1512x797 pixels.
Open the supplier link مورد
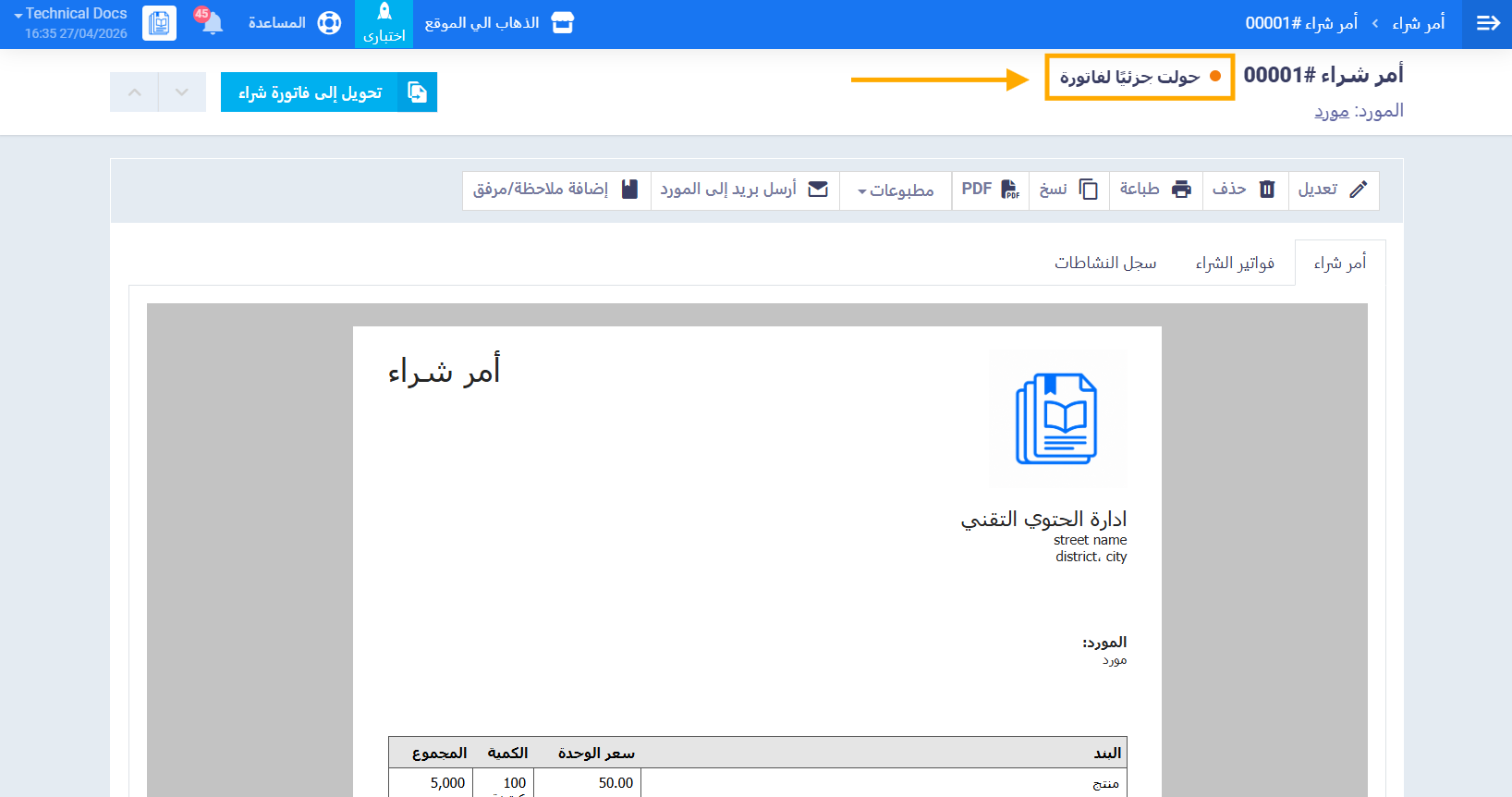pos(1332,112)
